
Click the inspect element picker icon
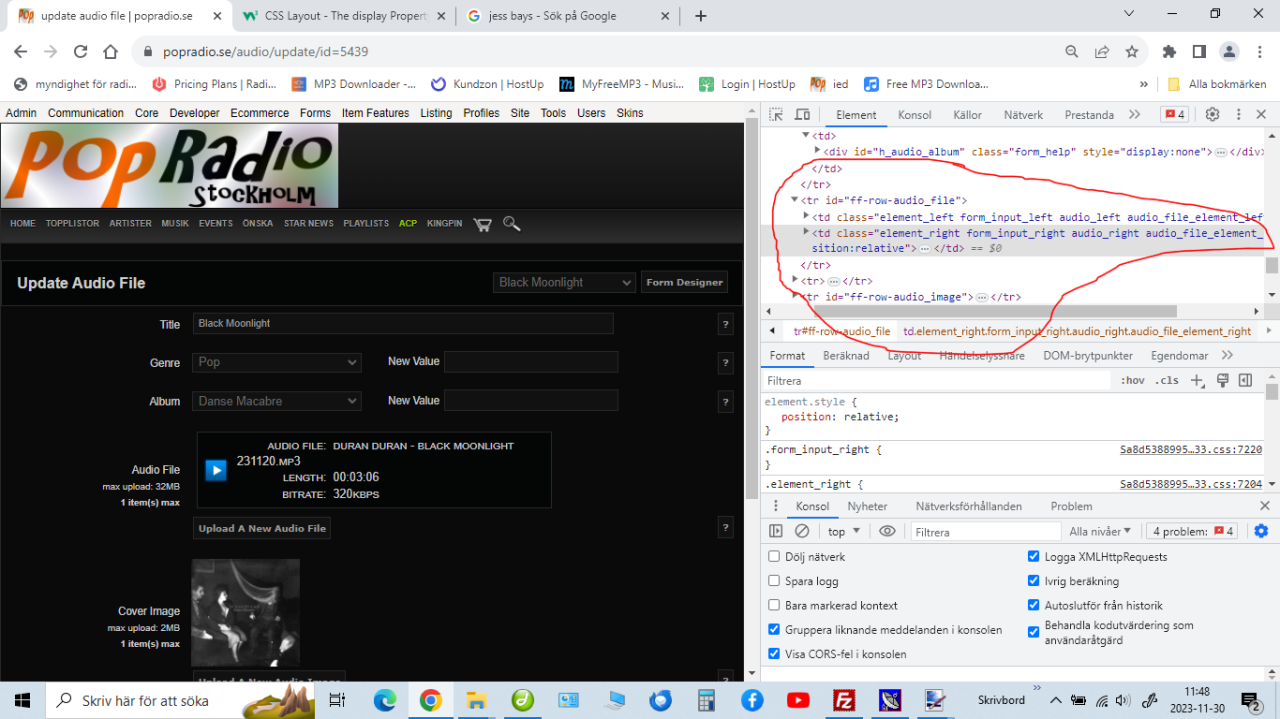[777, 115]
